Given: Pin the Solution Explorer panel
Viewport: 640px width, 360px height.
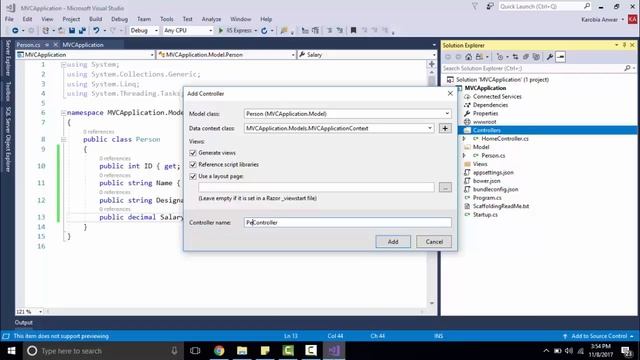Looking at the screenshot, I should (x=624, y=45).
